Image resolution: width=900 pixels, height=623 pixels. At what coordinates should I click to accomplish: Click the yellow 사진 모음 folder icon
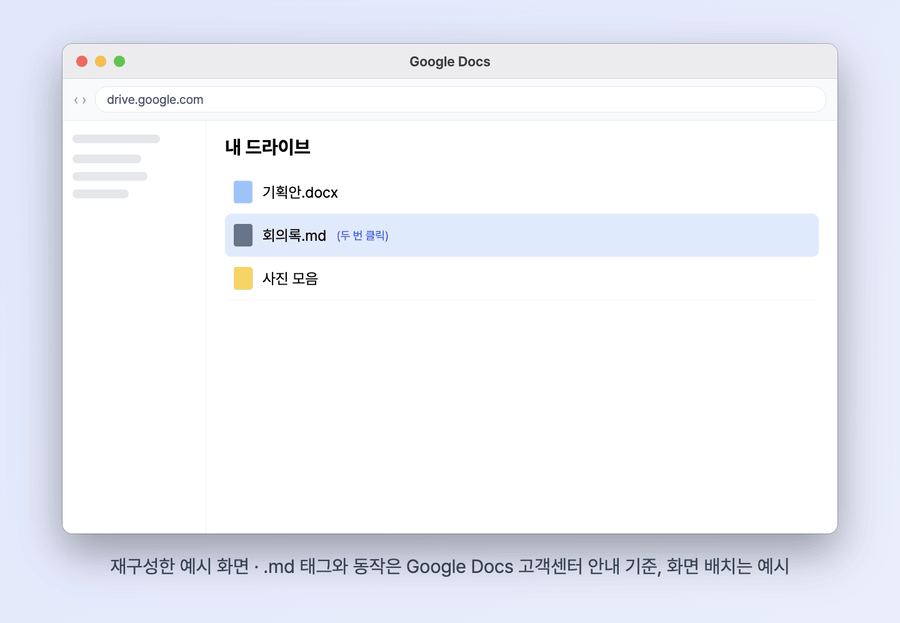(x=243, y=278)
